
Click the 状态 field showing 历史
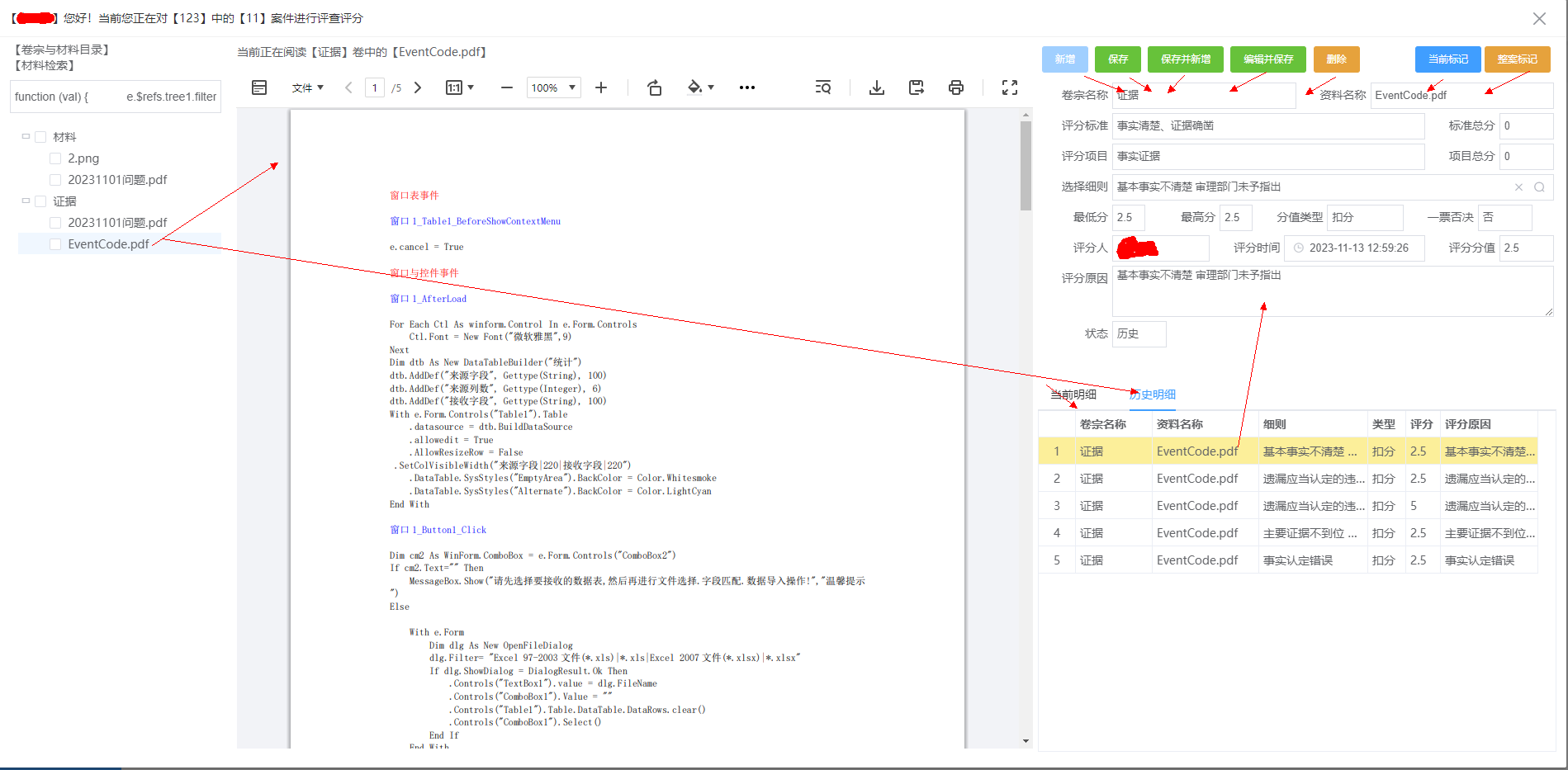[x=1139, y=334]
